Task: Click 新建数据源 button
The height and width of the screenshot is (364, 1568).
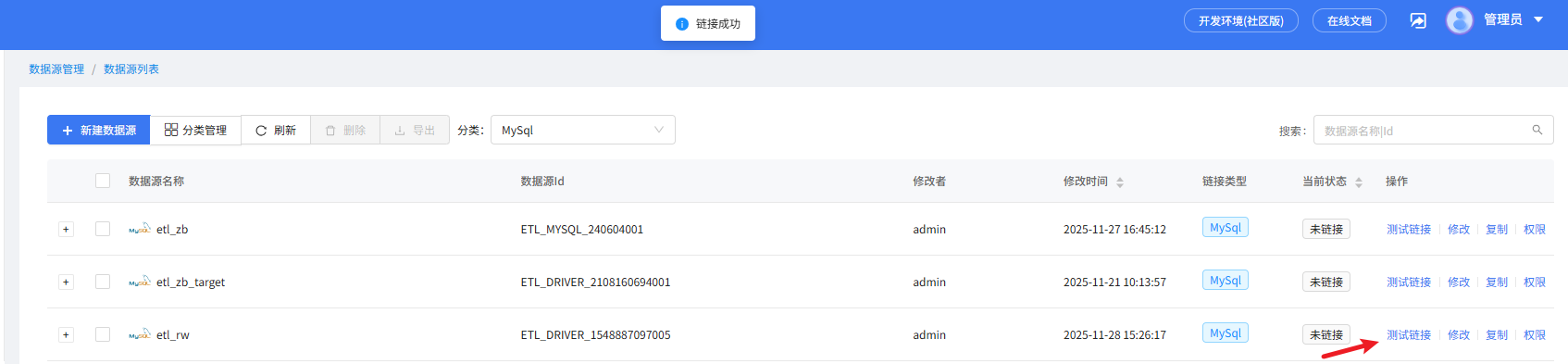Action: tap(99, 130)
